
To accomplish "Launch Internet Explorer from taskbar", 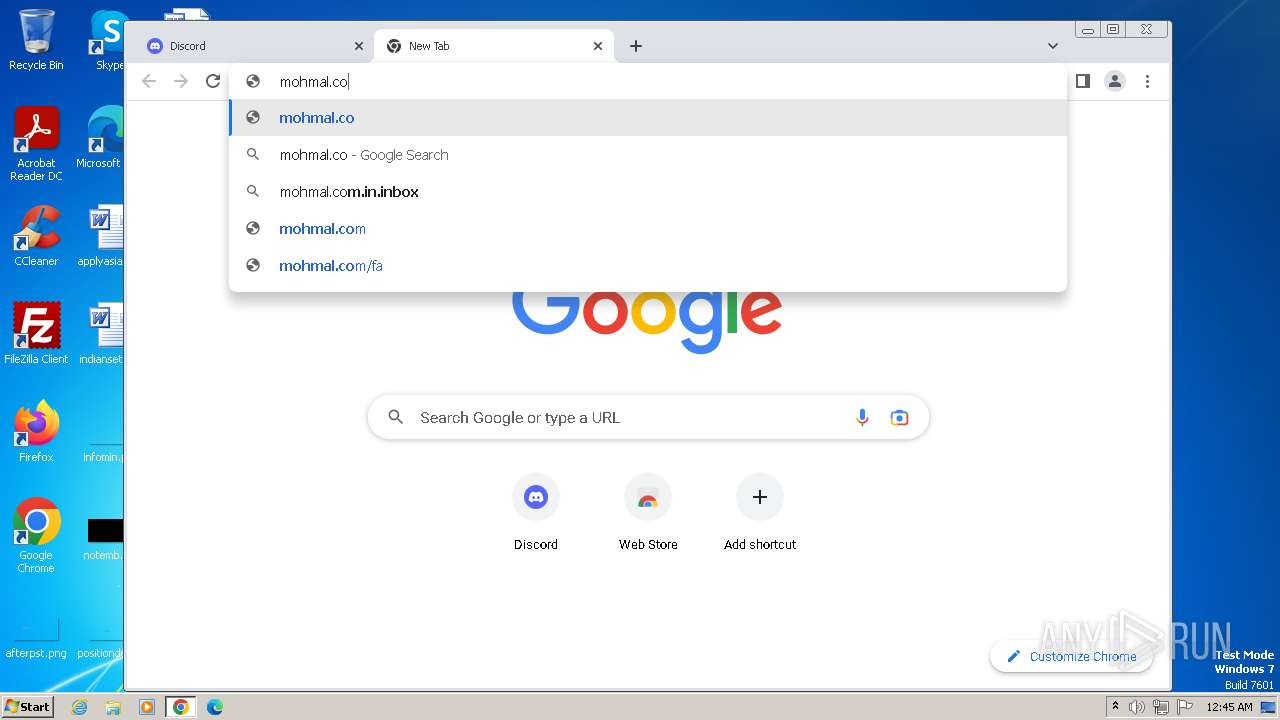I will [x=80, y=707].
